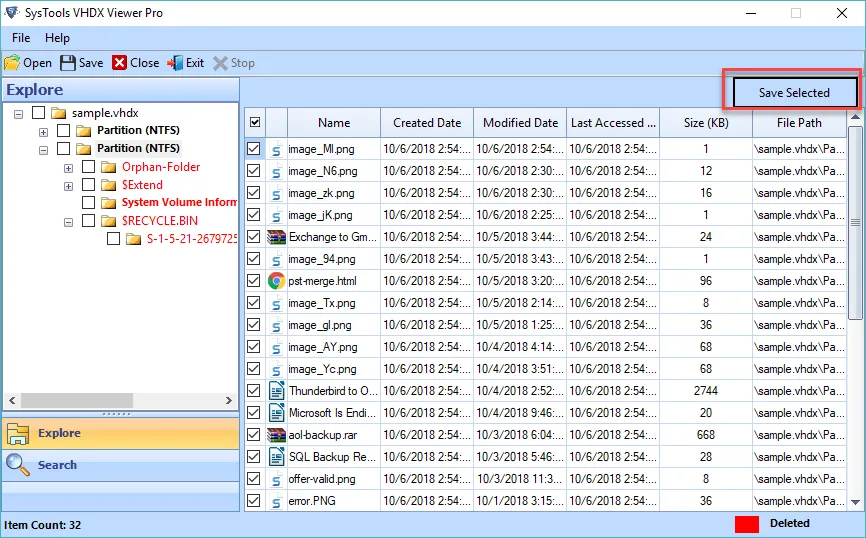Image resolution: width=866 pixels, height=538 pixels.
Task: Click the Search magnifier icon in sidebar
Action: 18,465
